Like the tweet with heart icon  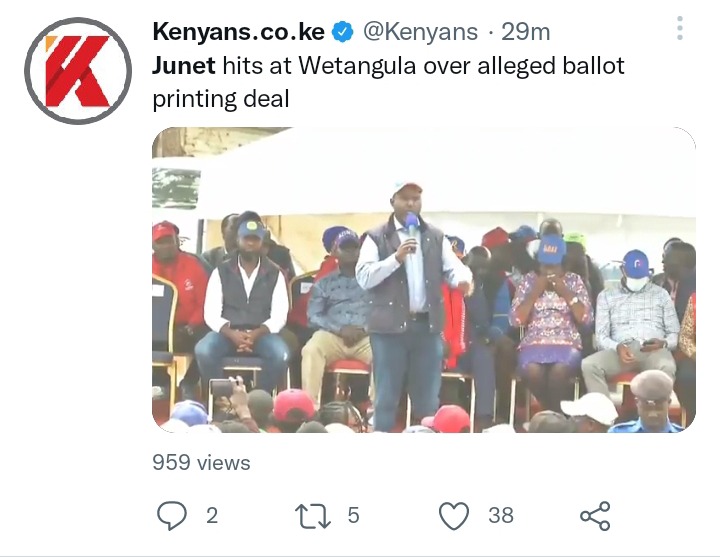point(454,516)
